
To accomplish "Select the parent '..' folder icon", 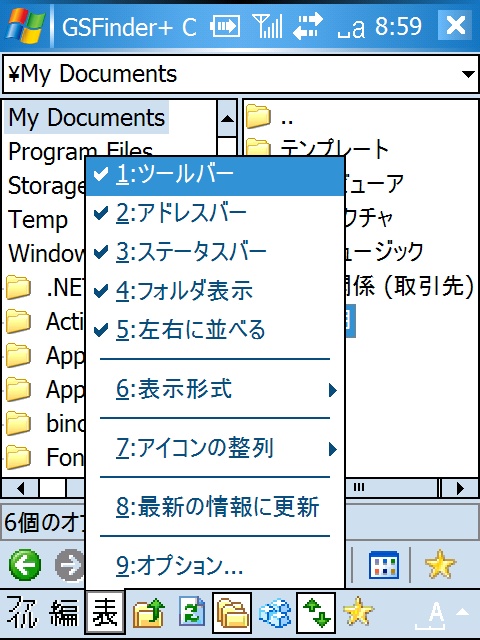I will (x=258, y=116).
